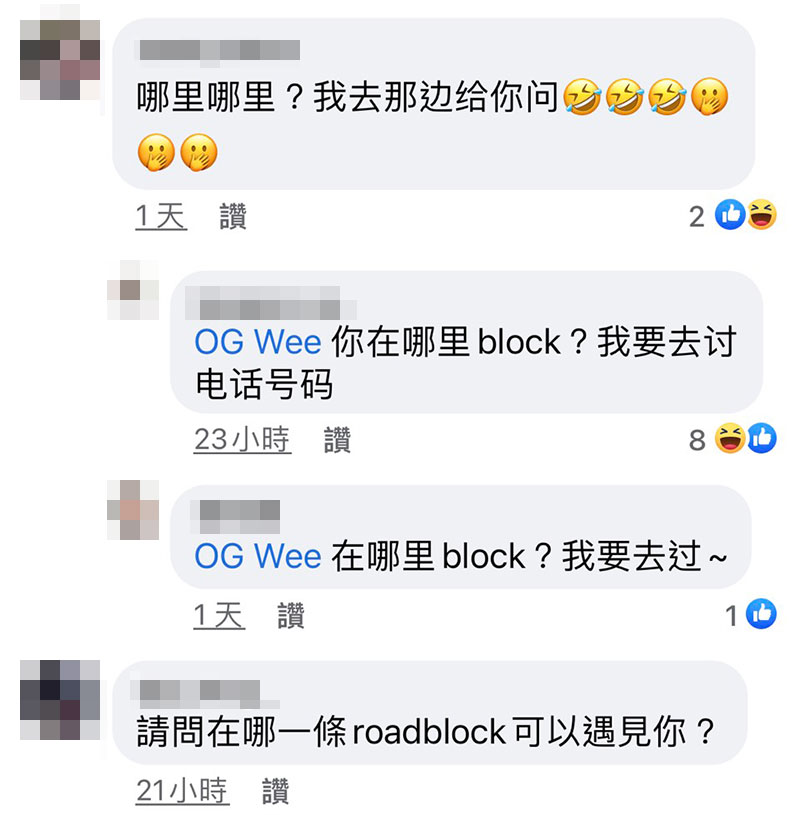Open avatar of the 电话号码 reply author
The height and width of the screenshot is (815, 800).
click(133, 290)
